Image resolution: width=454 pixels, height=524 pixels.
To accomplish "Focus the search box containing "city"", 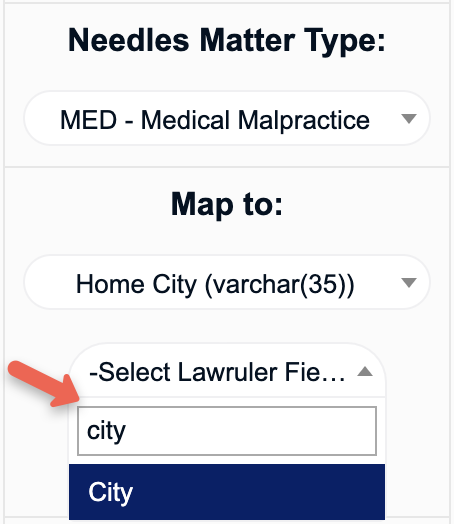I will click(227, 431).
